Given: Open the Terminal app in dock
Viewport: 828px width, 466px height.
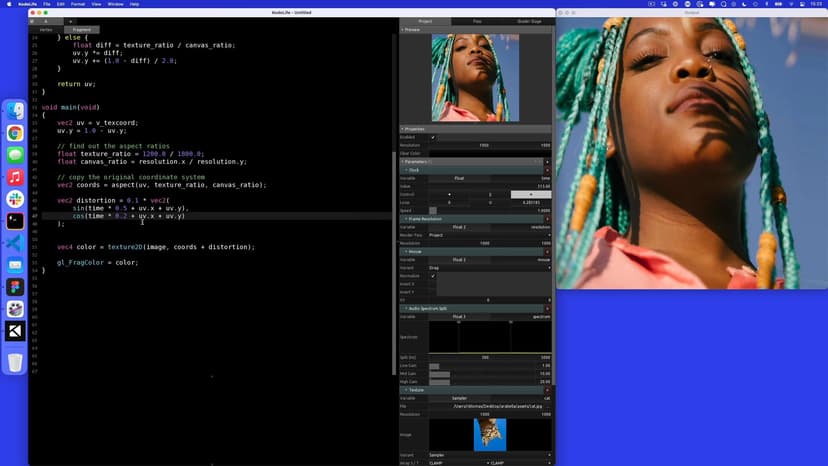Looking at the screenshot, I should [15, 221].
